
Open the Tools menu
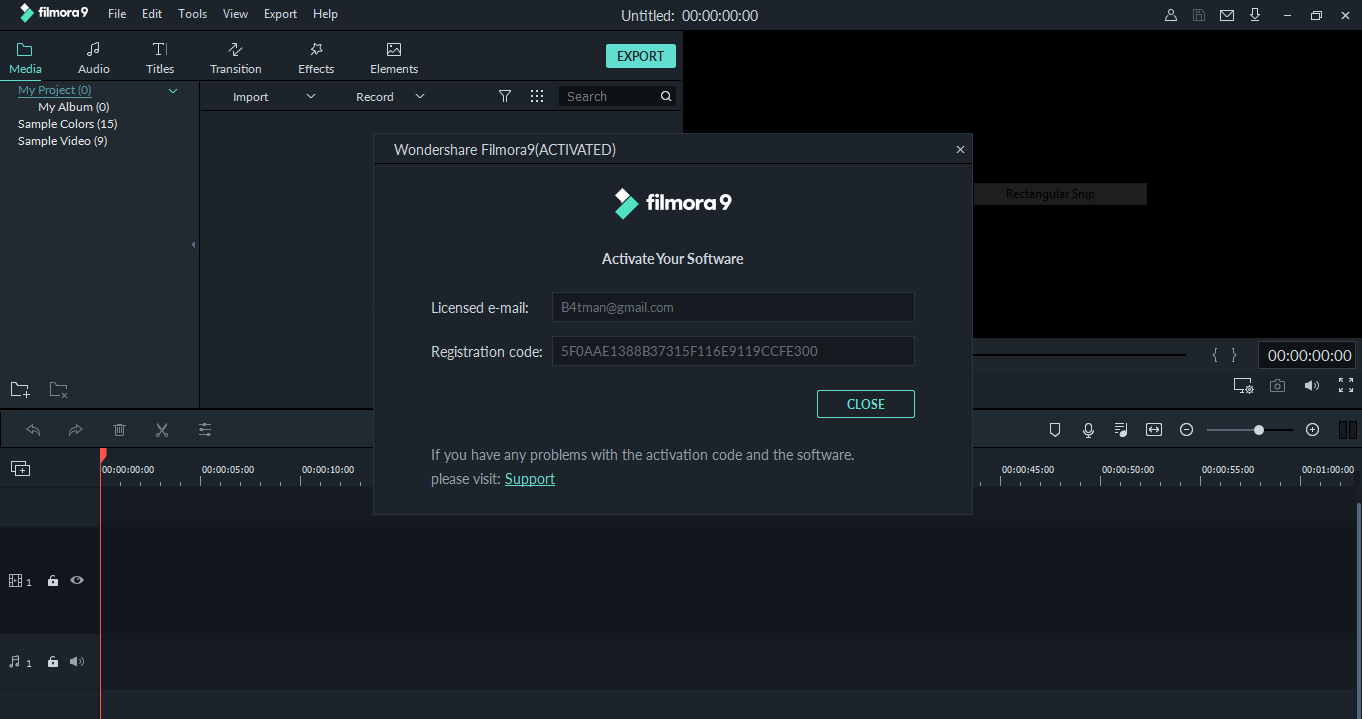193,14
